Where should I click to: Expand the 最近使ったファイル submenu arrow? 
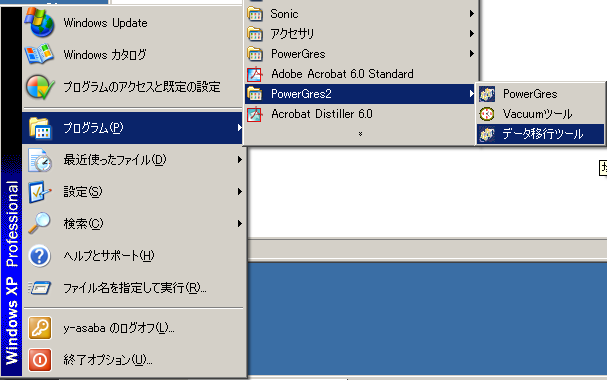(x=240, y=159)
